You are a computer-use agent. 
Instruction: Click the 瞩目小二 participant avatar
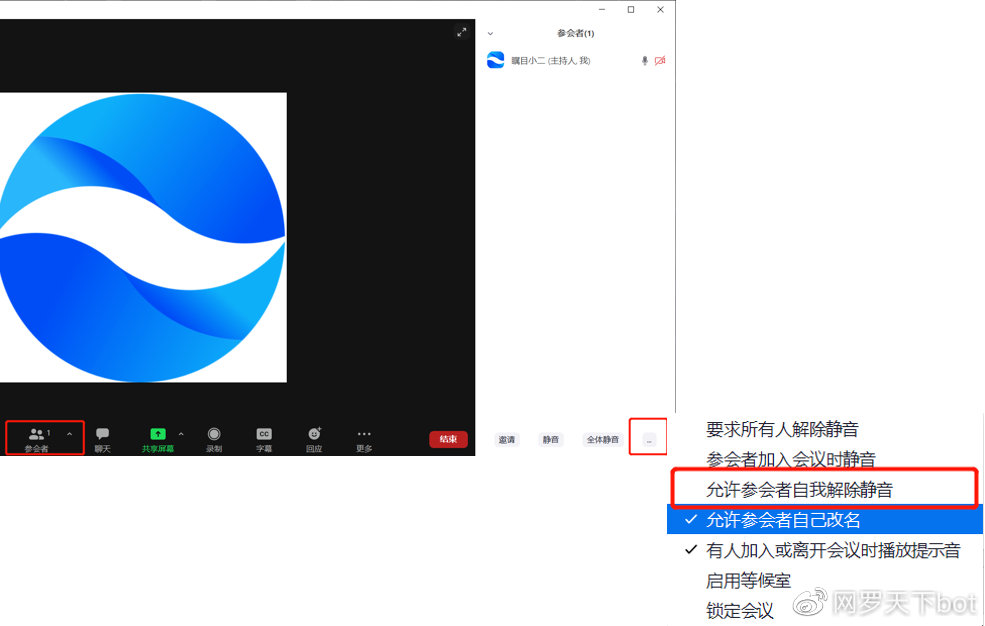pyautogui.click(x=496, y=60)
